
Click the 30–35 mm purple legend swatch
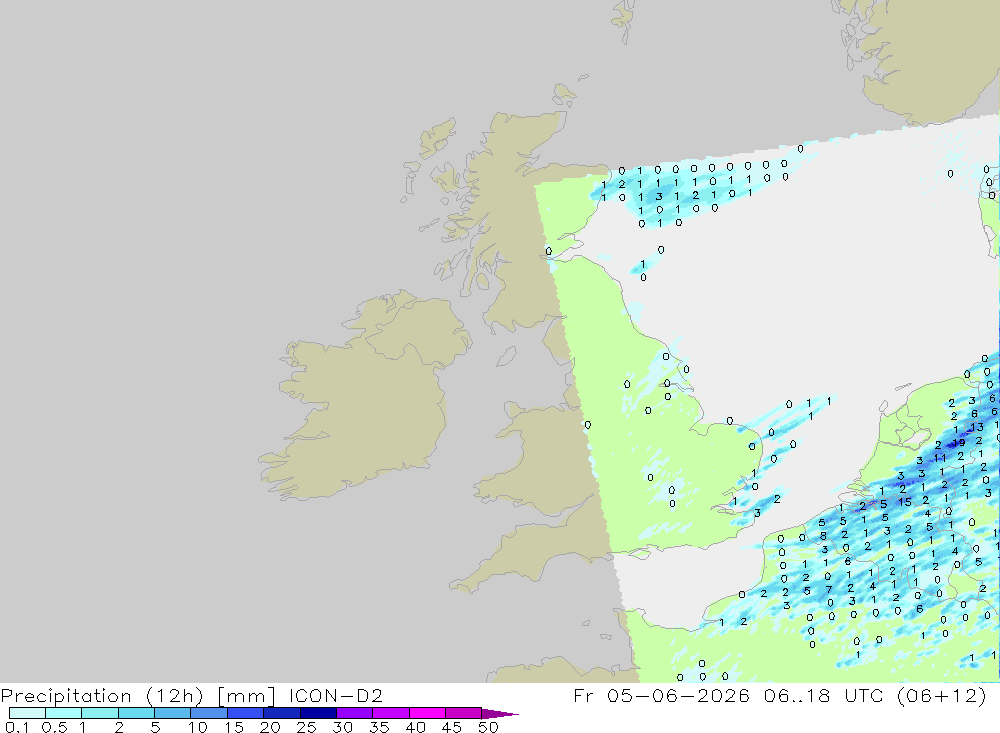click(x=355, y=713)
